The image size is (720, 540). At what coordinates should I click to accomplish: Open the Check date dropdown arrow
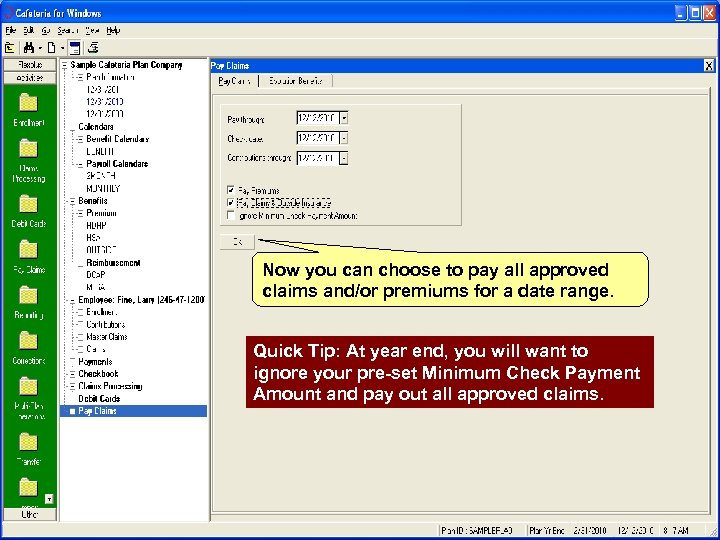(344, 138)
